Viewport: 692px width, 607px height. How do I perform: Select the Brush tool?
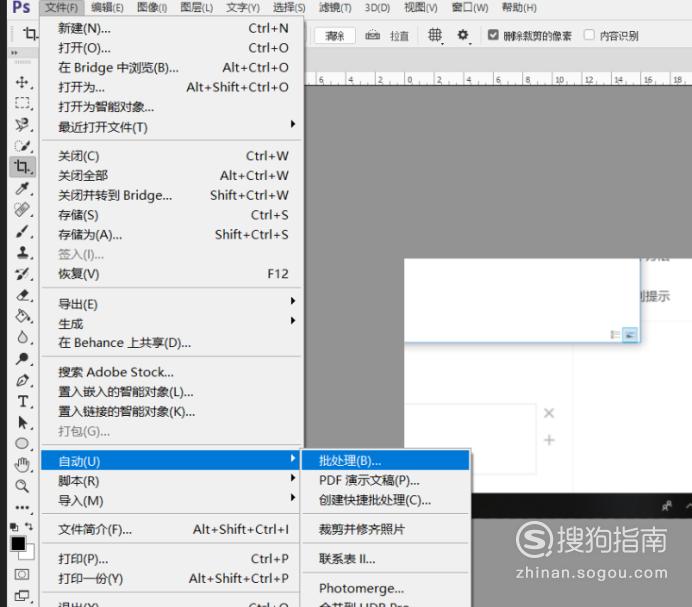(x=22, y=231)
